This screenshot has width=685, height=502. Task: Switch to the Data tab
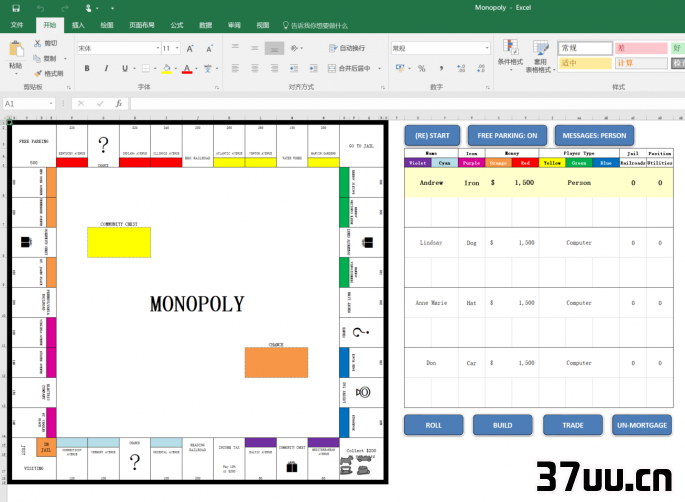206,25
